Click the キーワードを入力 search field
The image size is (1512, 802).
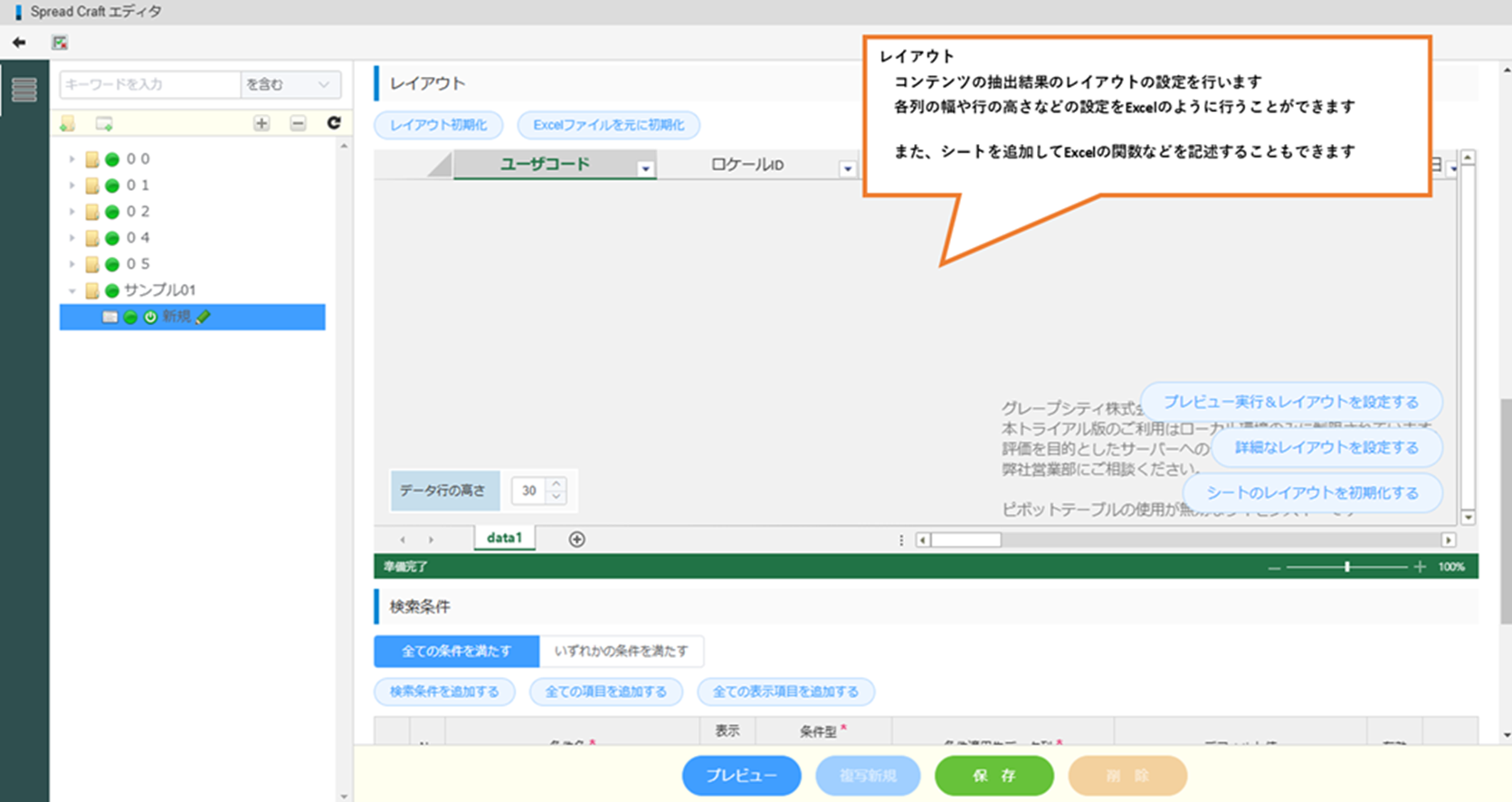(149, 84)
